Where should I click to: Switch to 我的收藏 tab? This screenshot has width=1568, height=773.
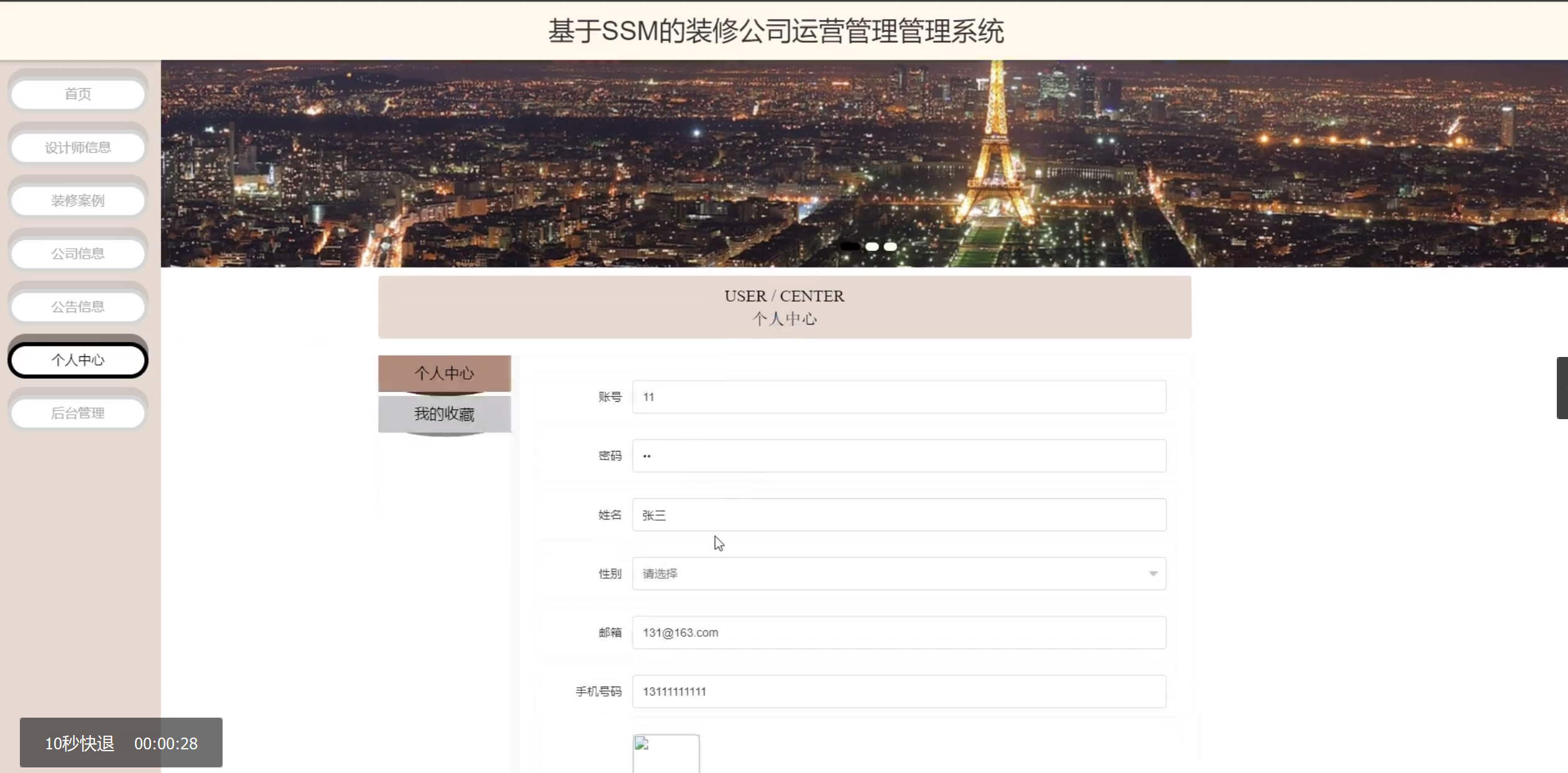point(444,414)
